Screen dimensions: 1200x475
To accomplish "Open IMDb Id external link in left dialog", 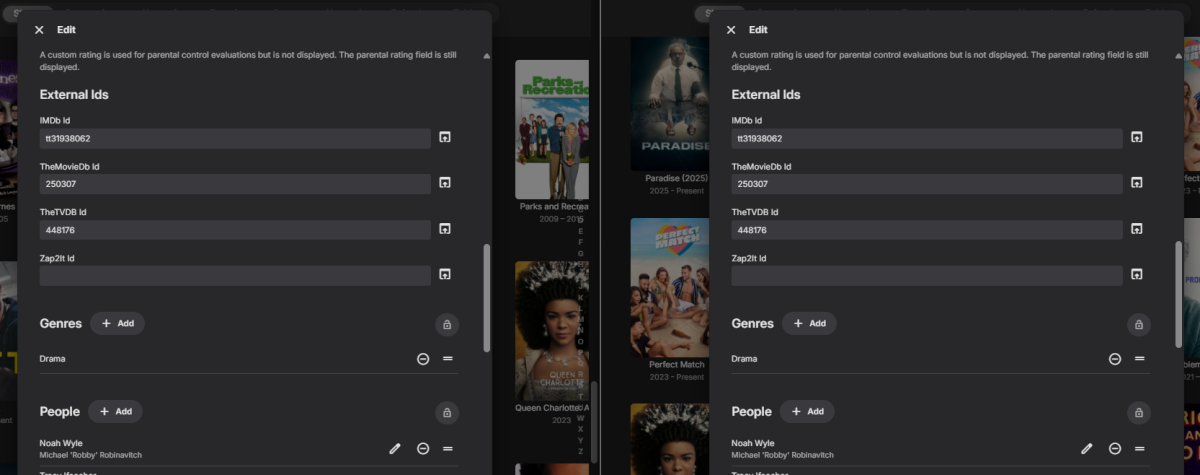I will (445, 138).
